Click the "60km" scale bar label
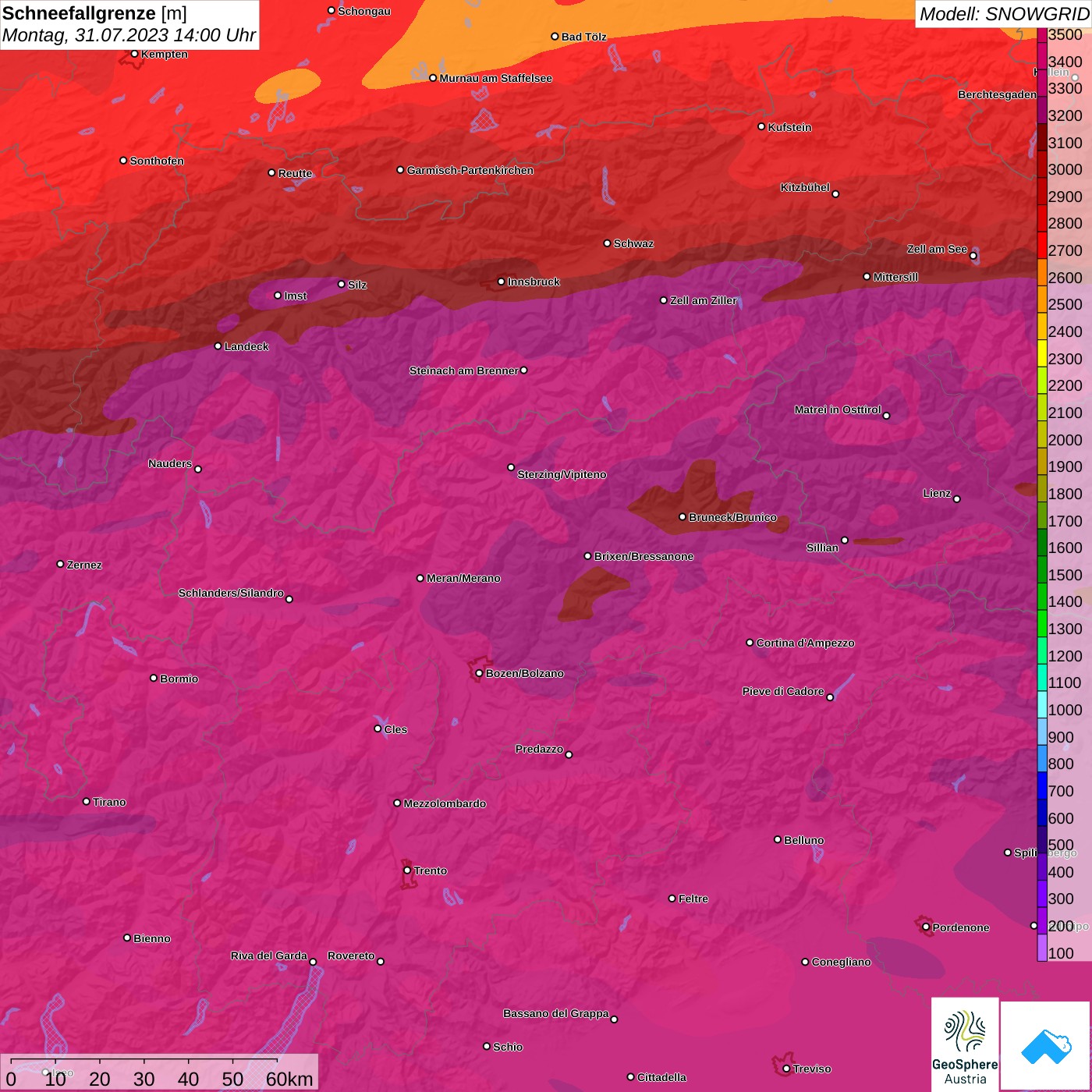 289,1079
